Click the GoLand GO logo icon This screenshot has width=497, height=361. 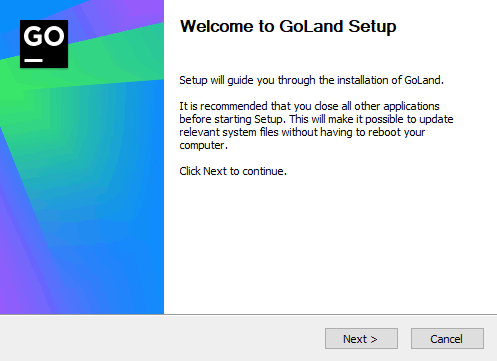(44, 44)
